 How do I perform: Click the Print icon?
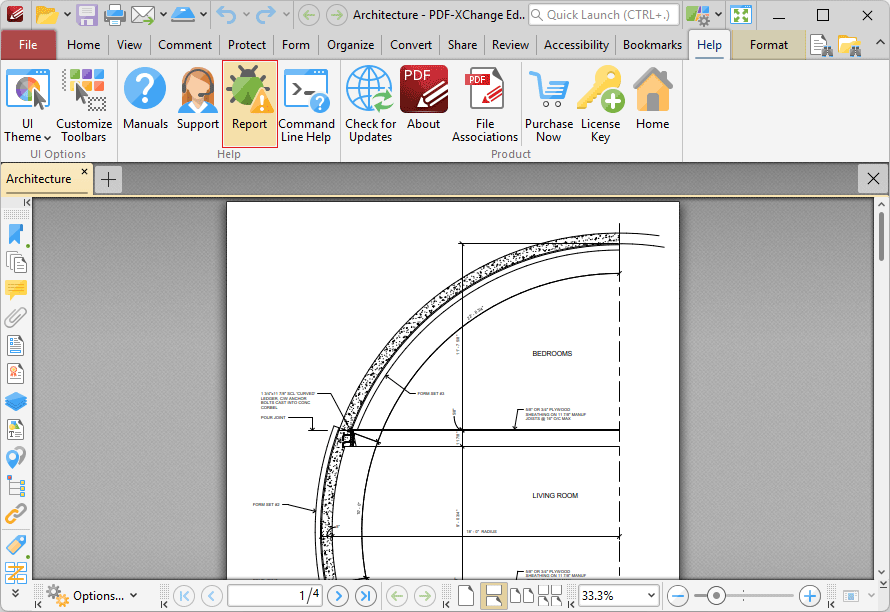[x=115, y=15]
